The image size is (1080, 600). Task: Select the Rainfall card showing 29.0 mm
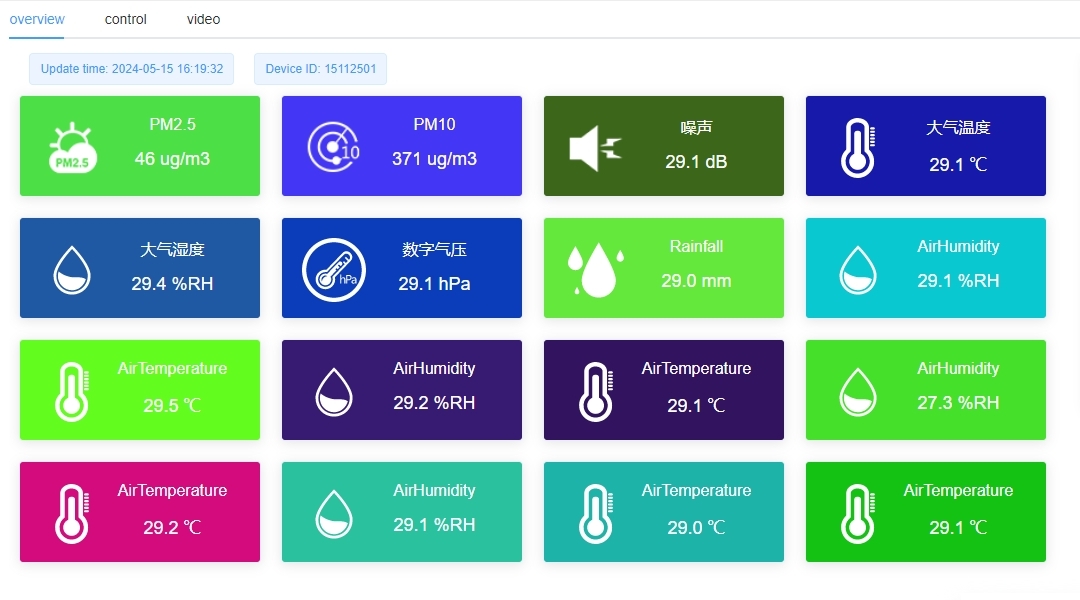[663, 268]
